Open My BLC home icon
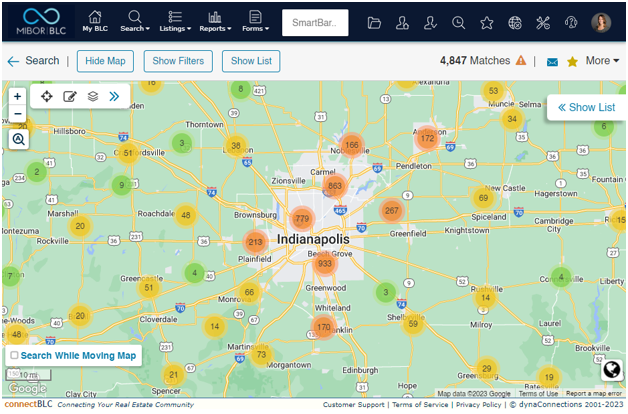This screenshot has width=628, height=414. pyautogui.click(x=95, y=22)
